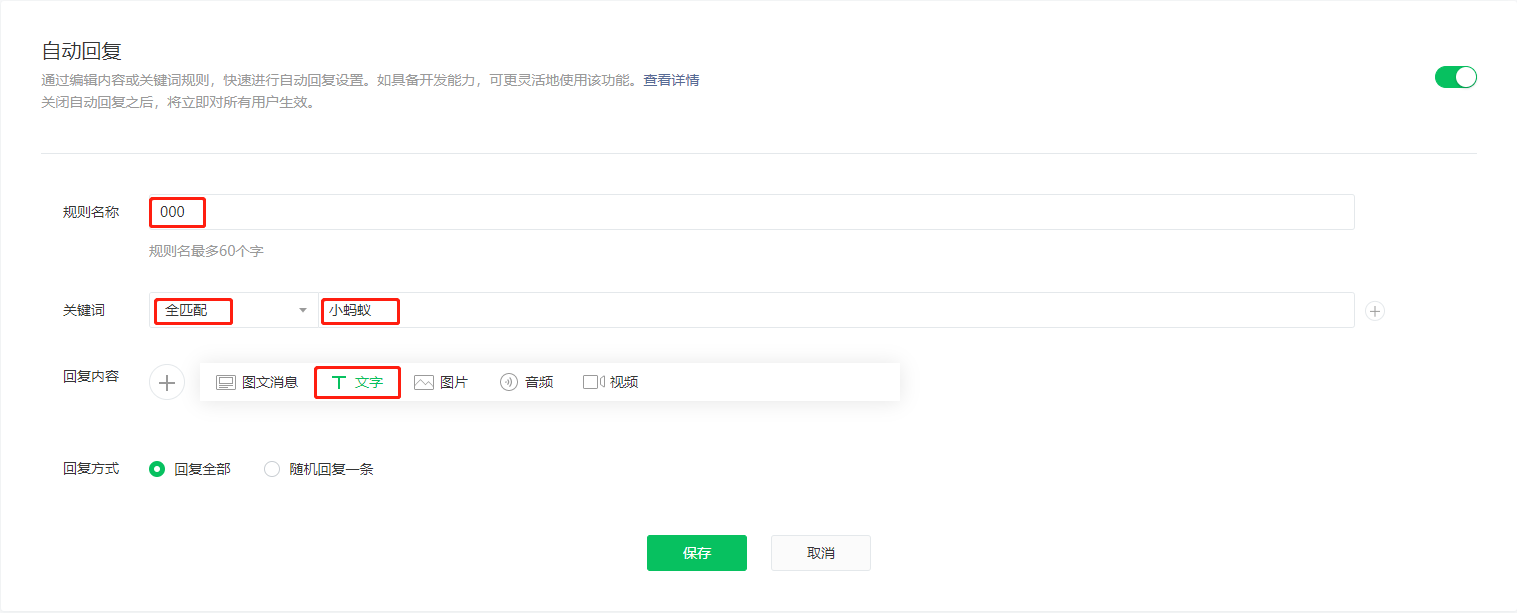Select the 图片 image reply option

pyautogui.click(x=441, y=382)
